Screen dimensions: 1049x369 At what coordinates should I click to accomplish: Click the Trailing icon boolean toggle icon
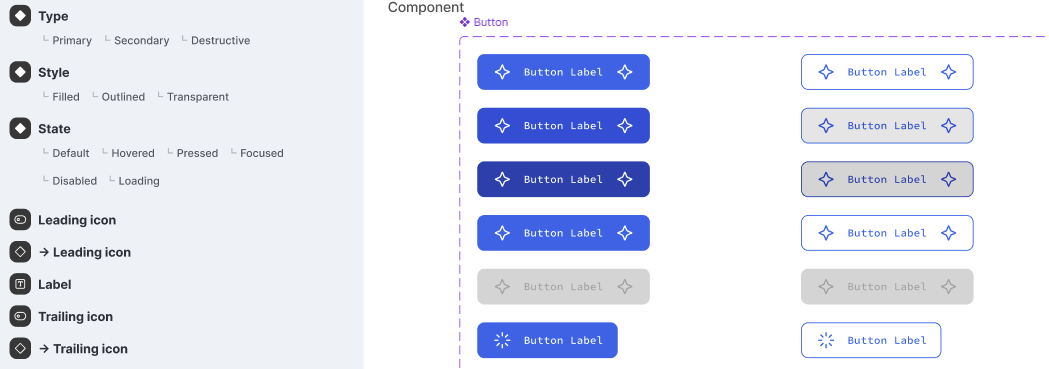(20, 316)
